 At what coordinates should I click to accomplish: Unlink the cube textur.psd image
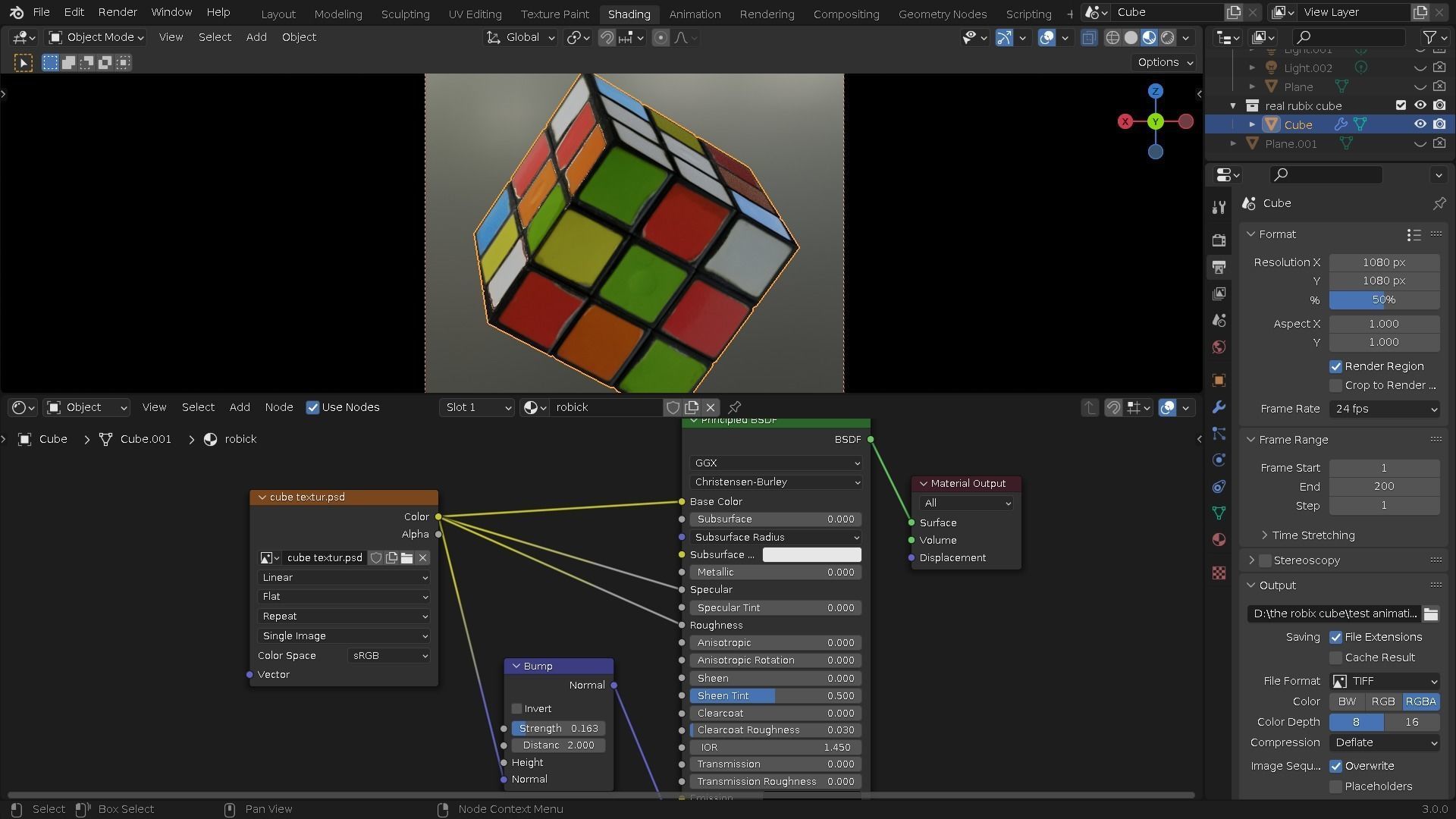pos(423,558)
